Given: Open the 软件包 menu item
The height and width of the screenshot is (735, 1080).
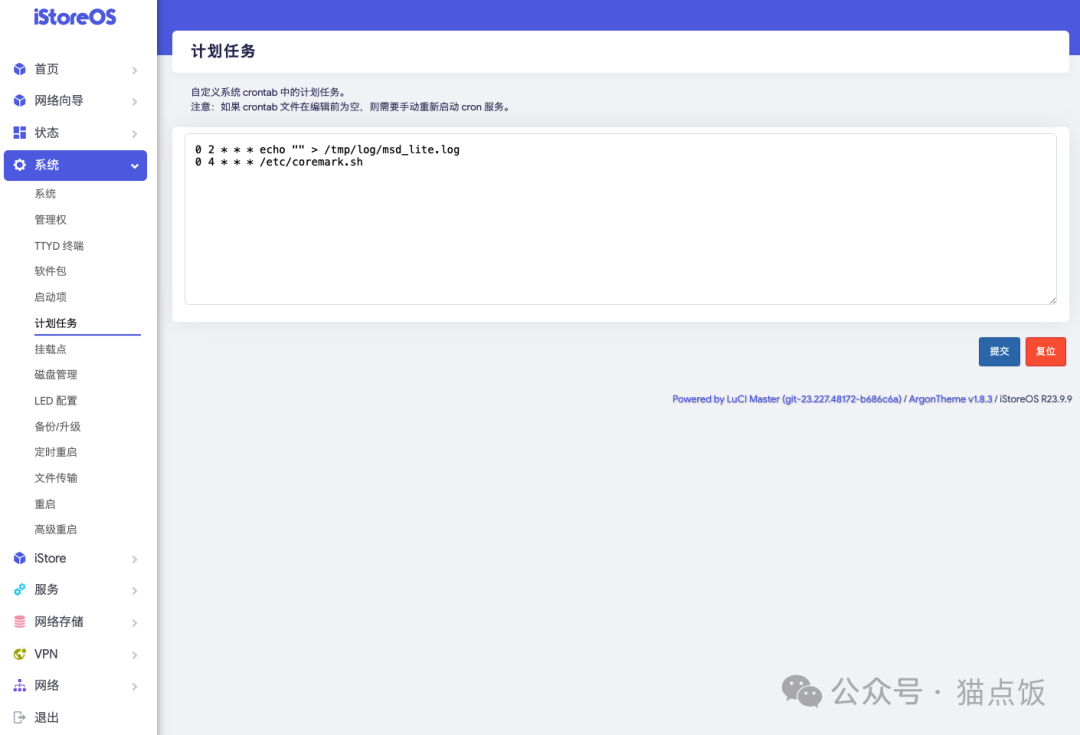Looking at the screenshot, I should click(x=49, y=270).
